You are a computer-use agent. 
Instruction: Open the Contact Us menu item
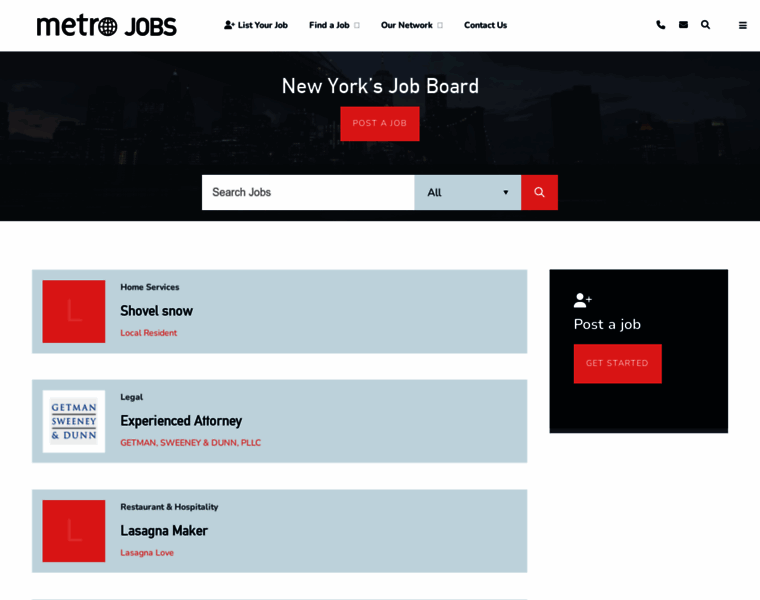click(485, 25)
